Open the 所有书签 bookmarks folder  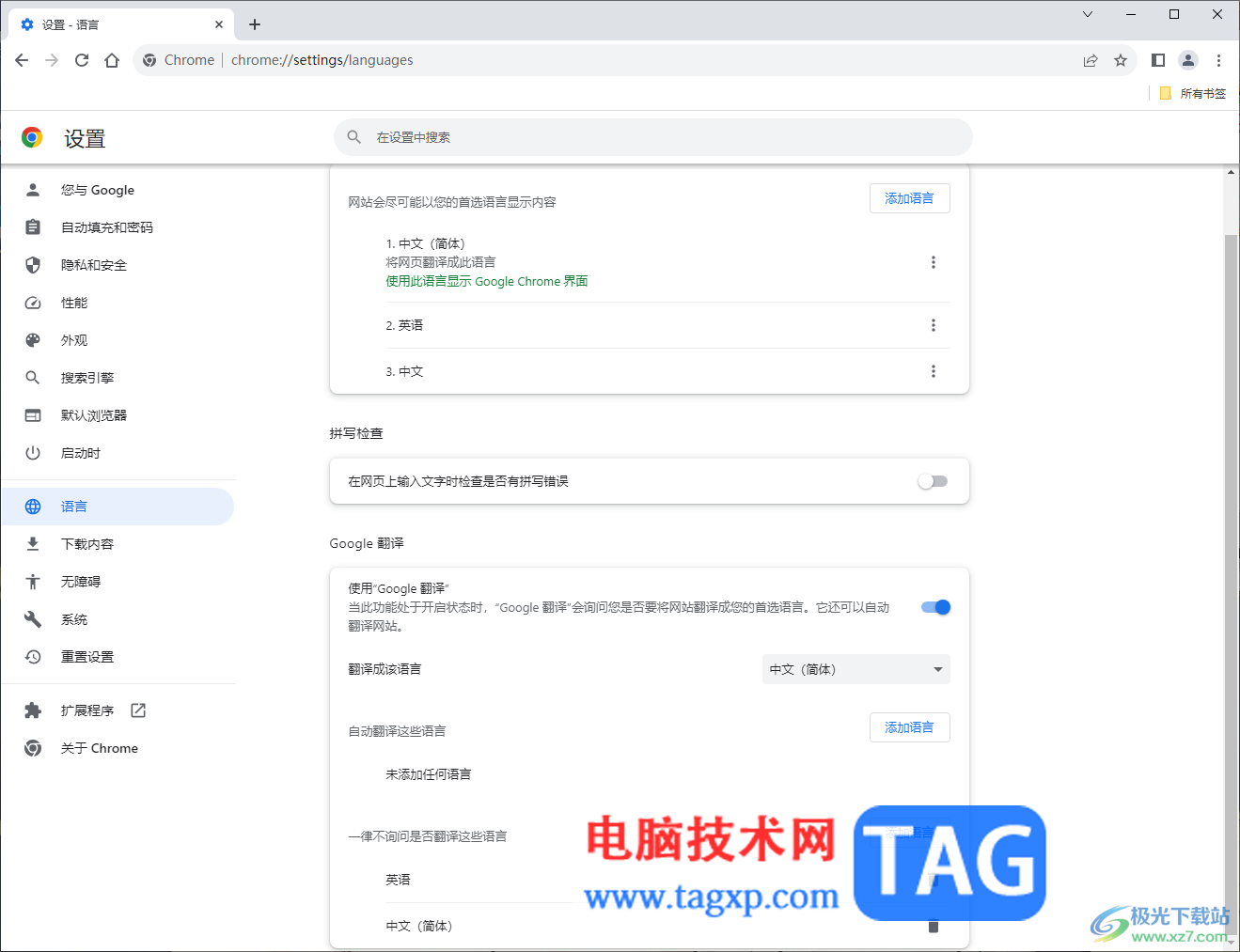point(1193,93)
